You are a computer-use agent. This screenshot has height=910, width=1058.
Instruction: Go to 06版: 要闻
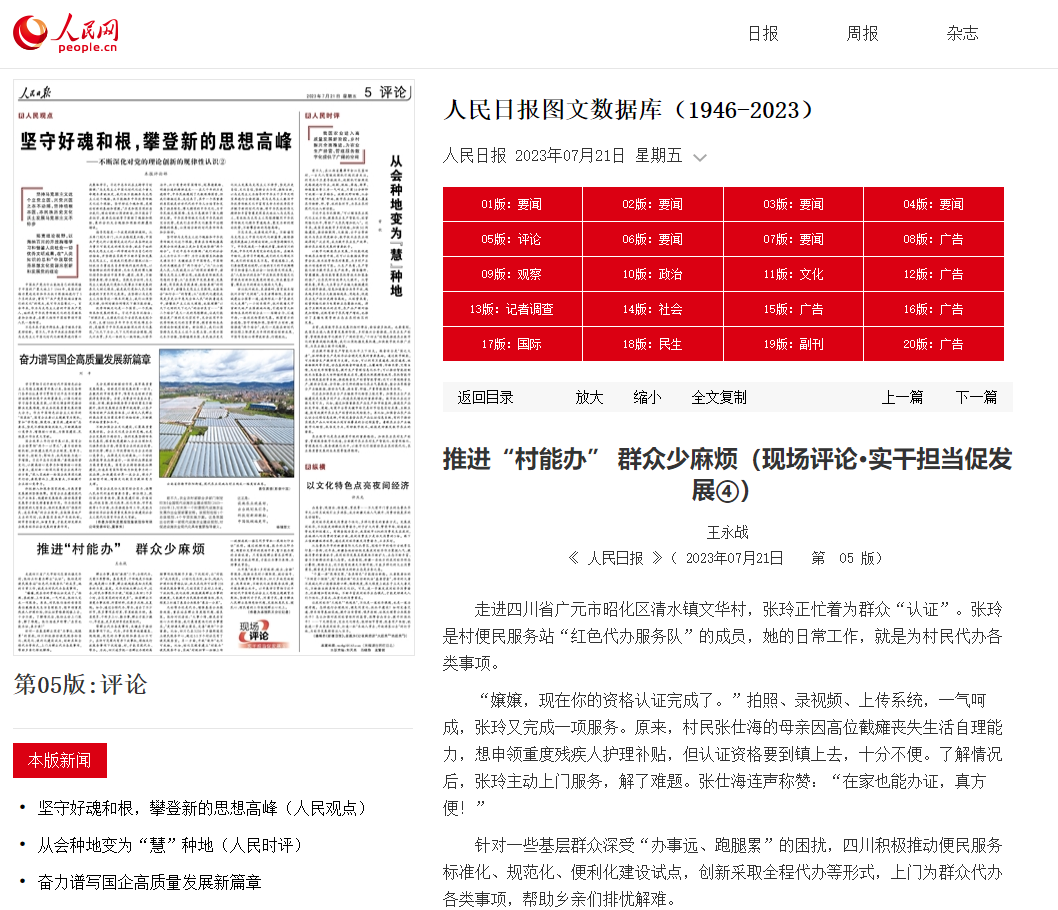(652, 239)
